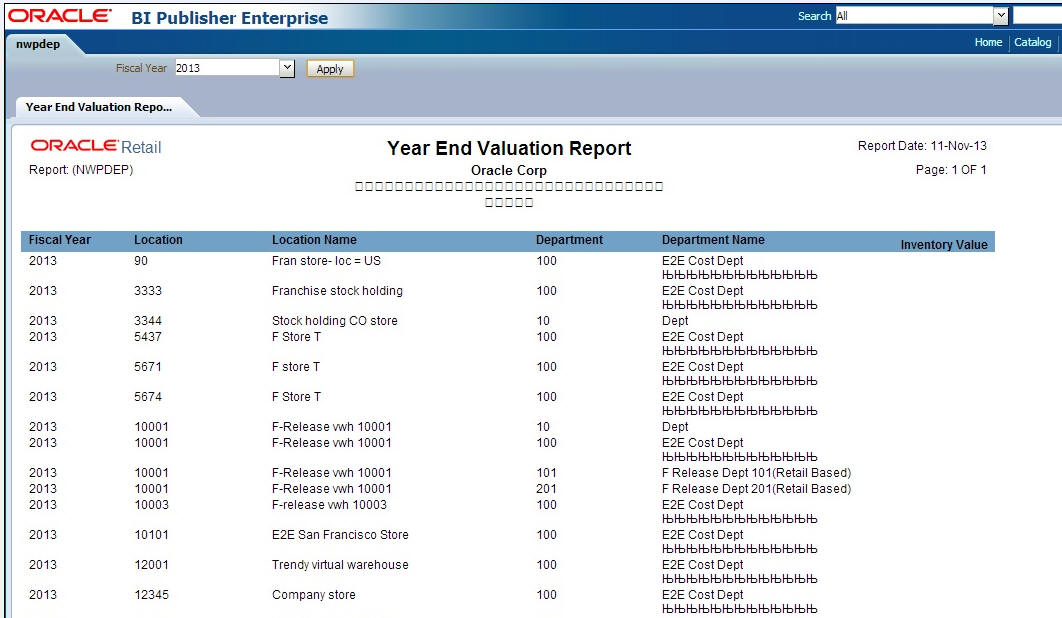
Task: Click E2E Cost Dept in the location 90 row
Action: [x=702, y=261]
